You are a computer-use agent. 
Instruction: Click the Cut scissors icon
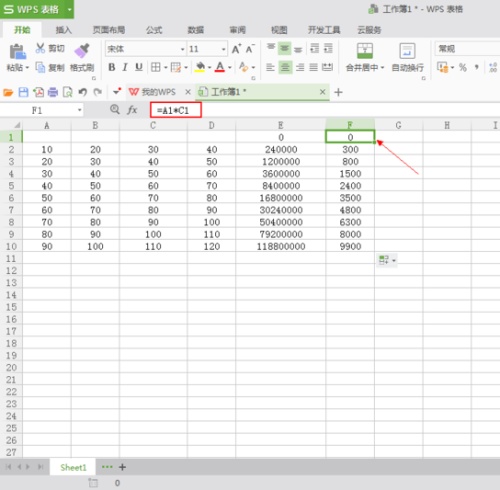tap(40, 48)
